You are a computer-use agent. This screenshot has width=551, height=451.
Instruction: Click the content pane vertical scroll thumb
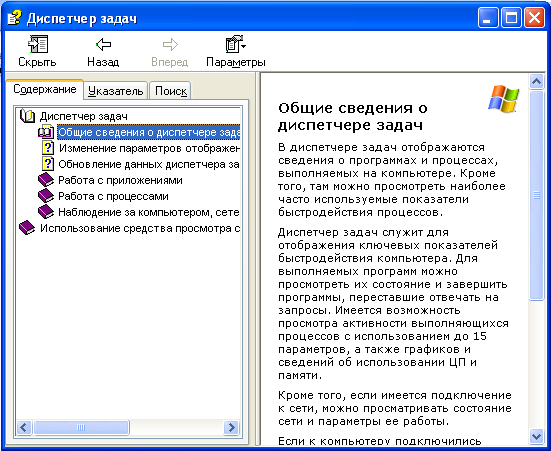pos(536,195)
